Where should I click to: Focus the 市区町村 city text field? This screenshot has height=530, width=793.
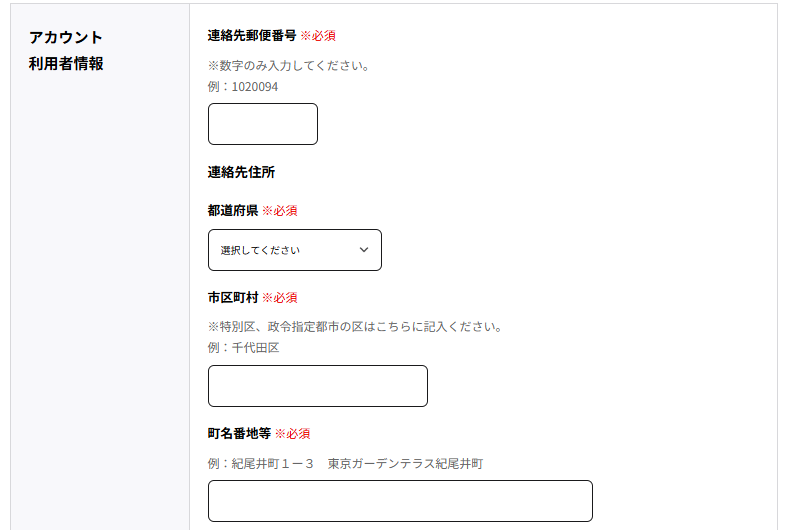(x=318, y=386)
